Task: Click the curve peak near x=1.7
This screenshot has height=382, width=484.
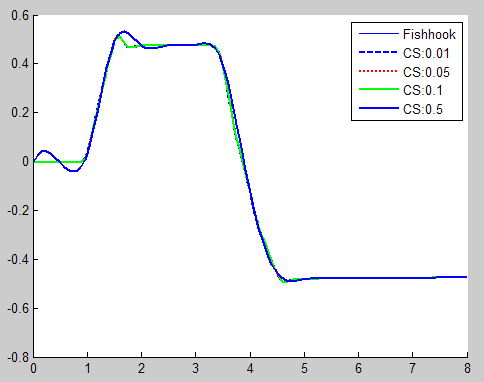Action: [124, 32]
